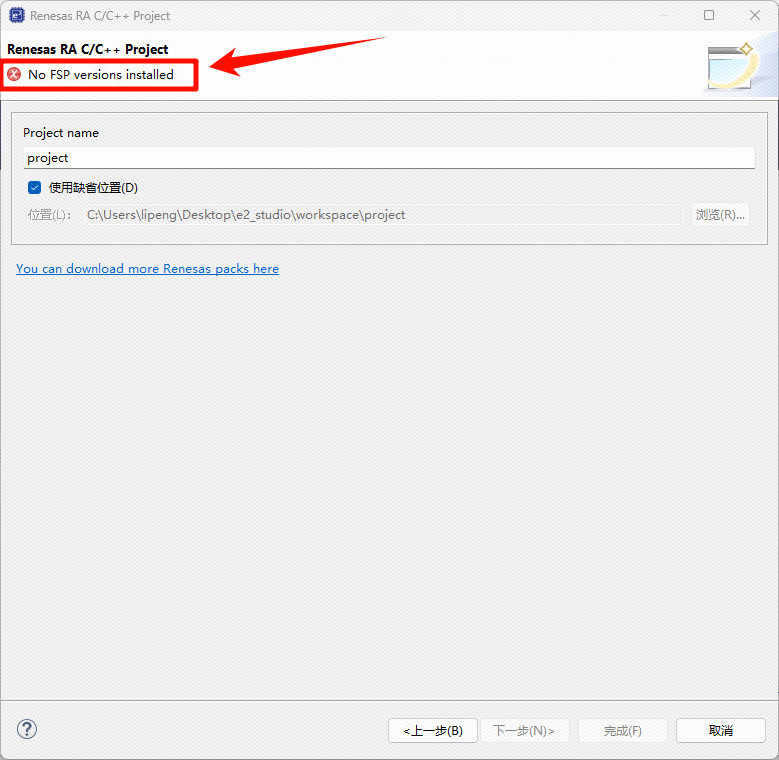This screenshot has width=779, height=760.
Task: Click the Project name input field
Action: click(389, 158)
